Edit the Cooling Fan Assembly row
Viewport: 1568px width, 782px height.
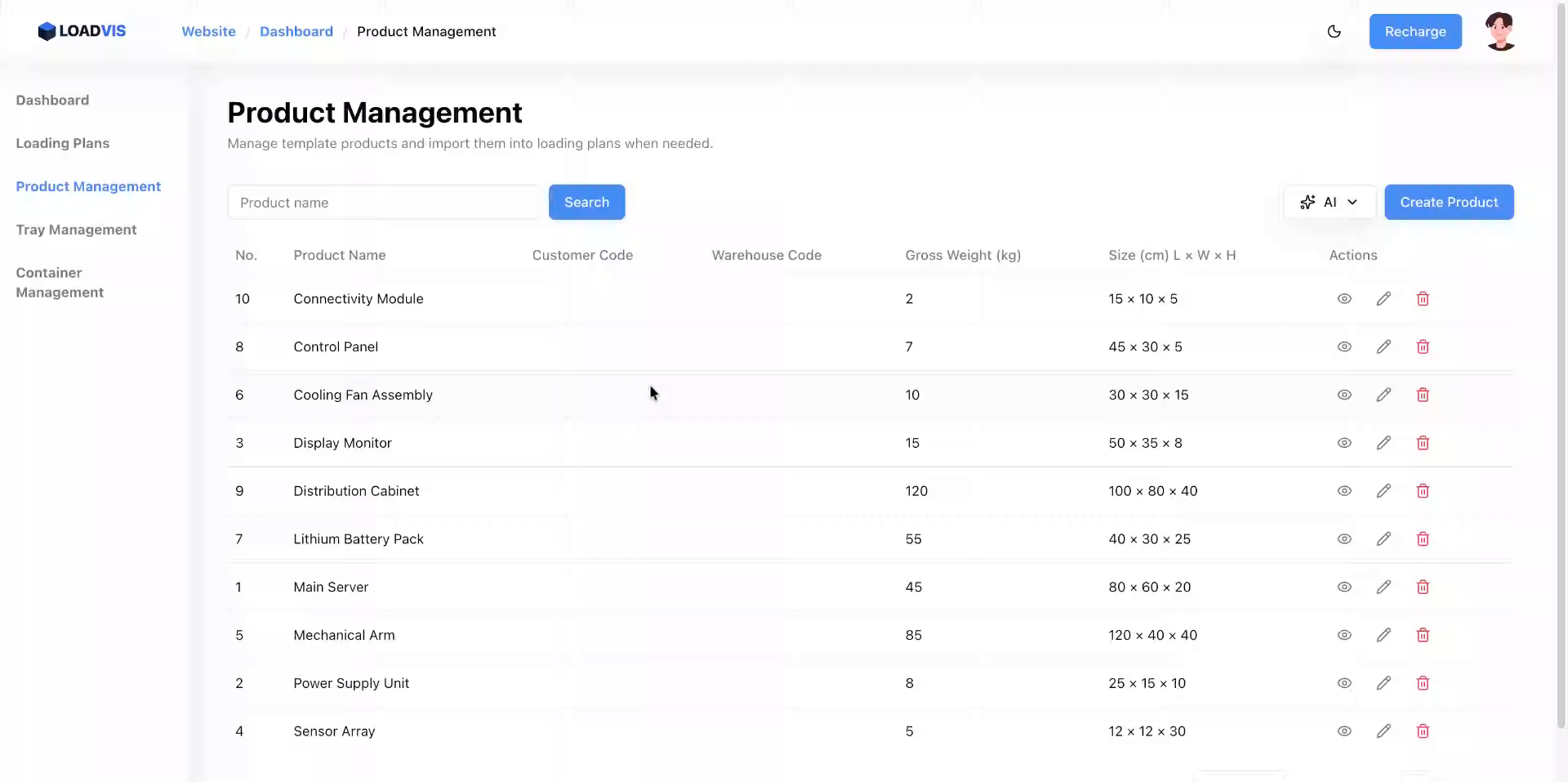click(x=1383, y=395)
